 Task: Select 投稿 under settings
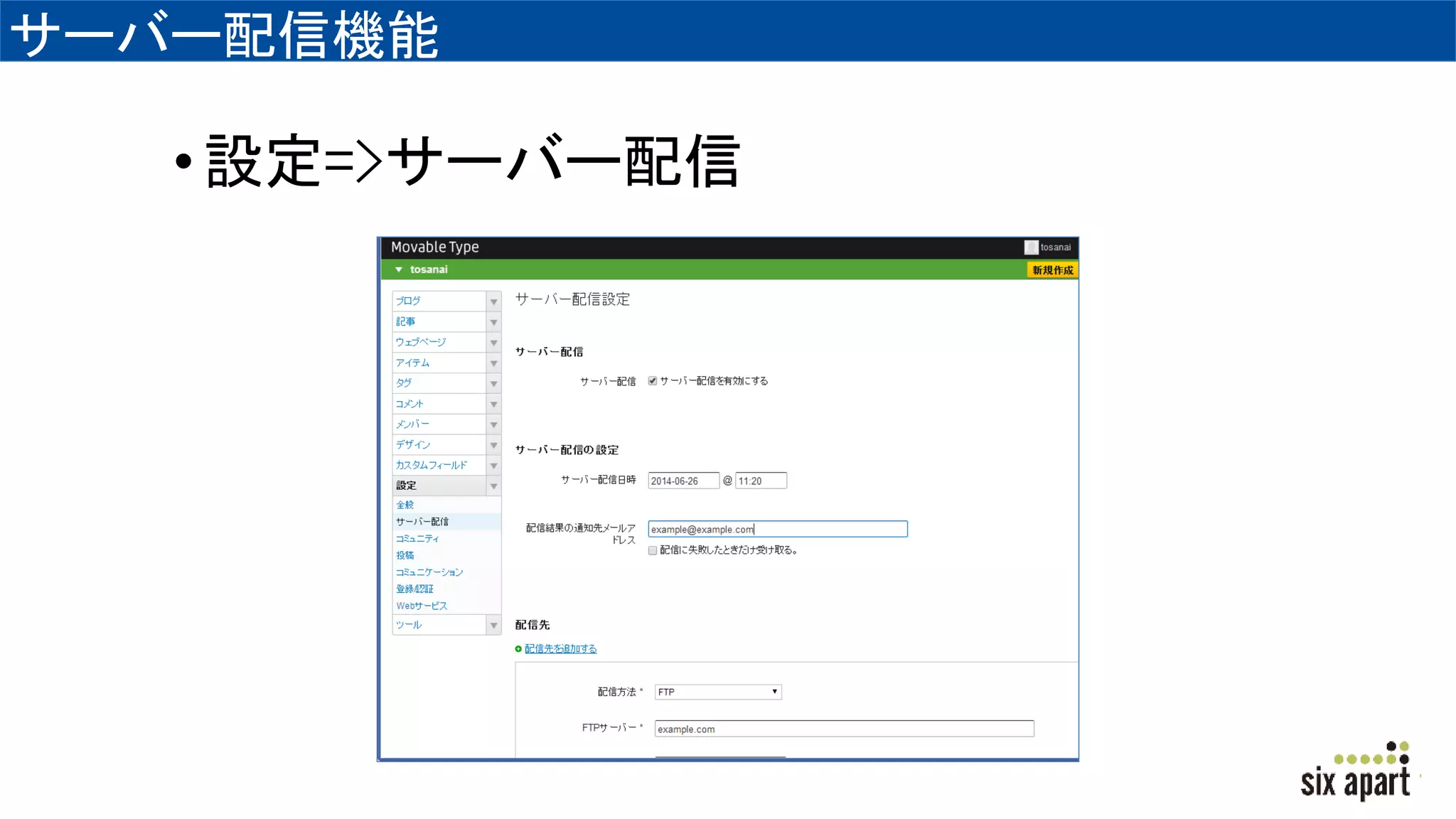tap(405, 555)
